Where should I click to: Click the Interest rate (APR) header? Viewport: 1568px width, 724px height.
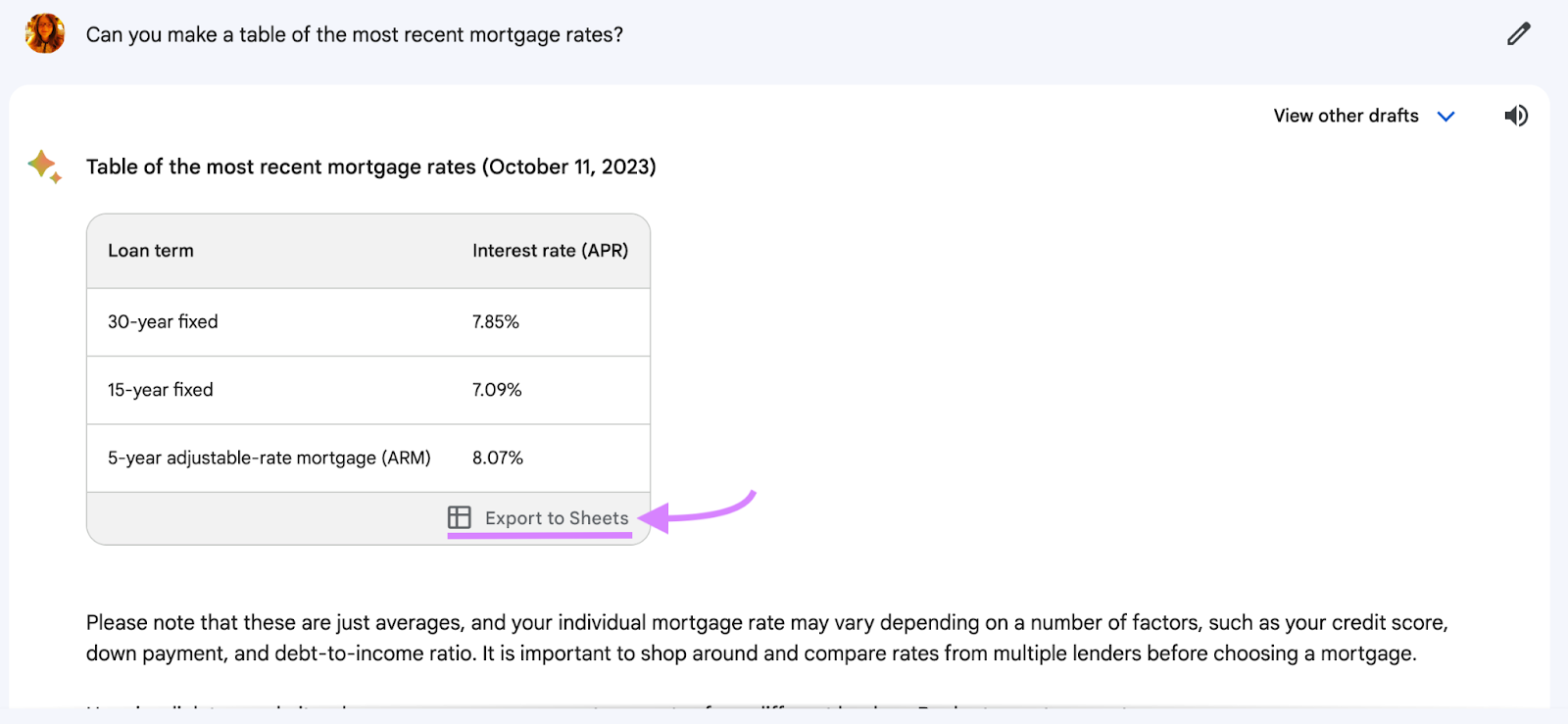point(549,251)
